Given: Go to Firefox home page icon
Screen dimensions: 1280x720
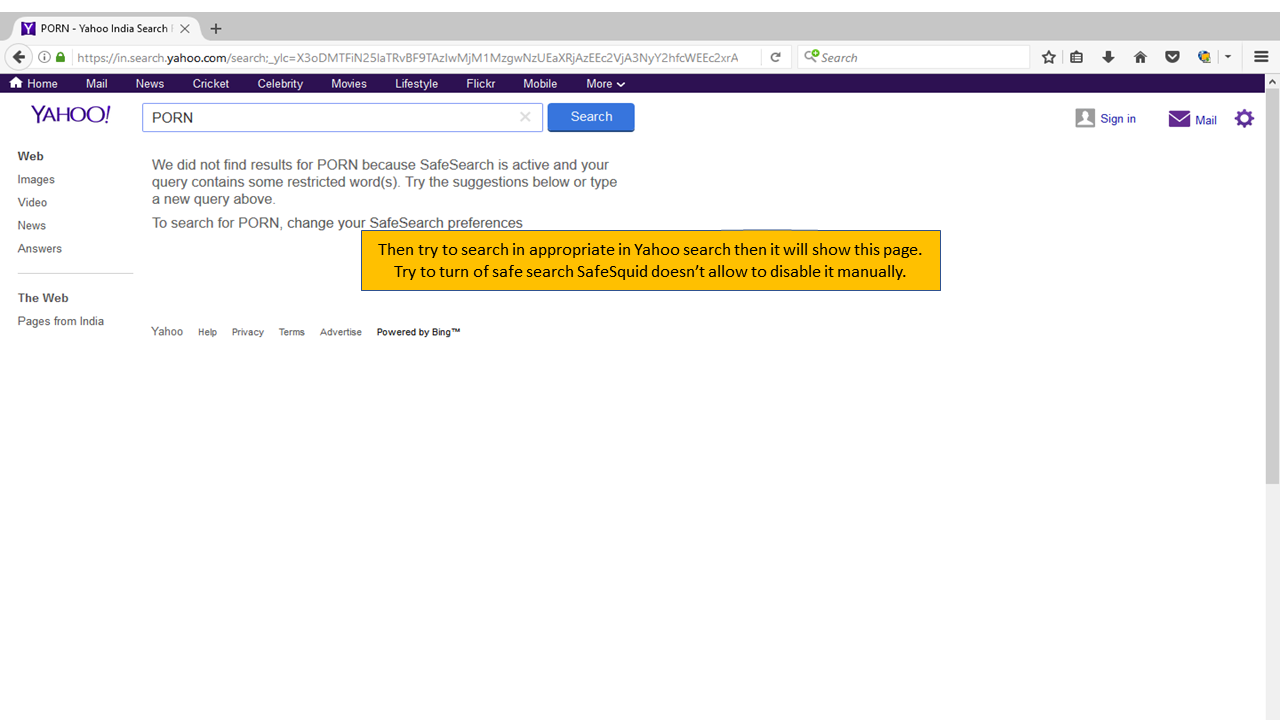Looking at the screenshot, I should click(x=1140, y=57).
